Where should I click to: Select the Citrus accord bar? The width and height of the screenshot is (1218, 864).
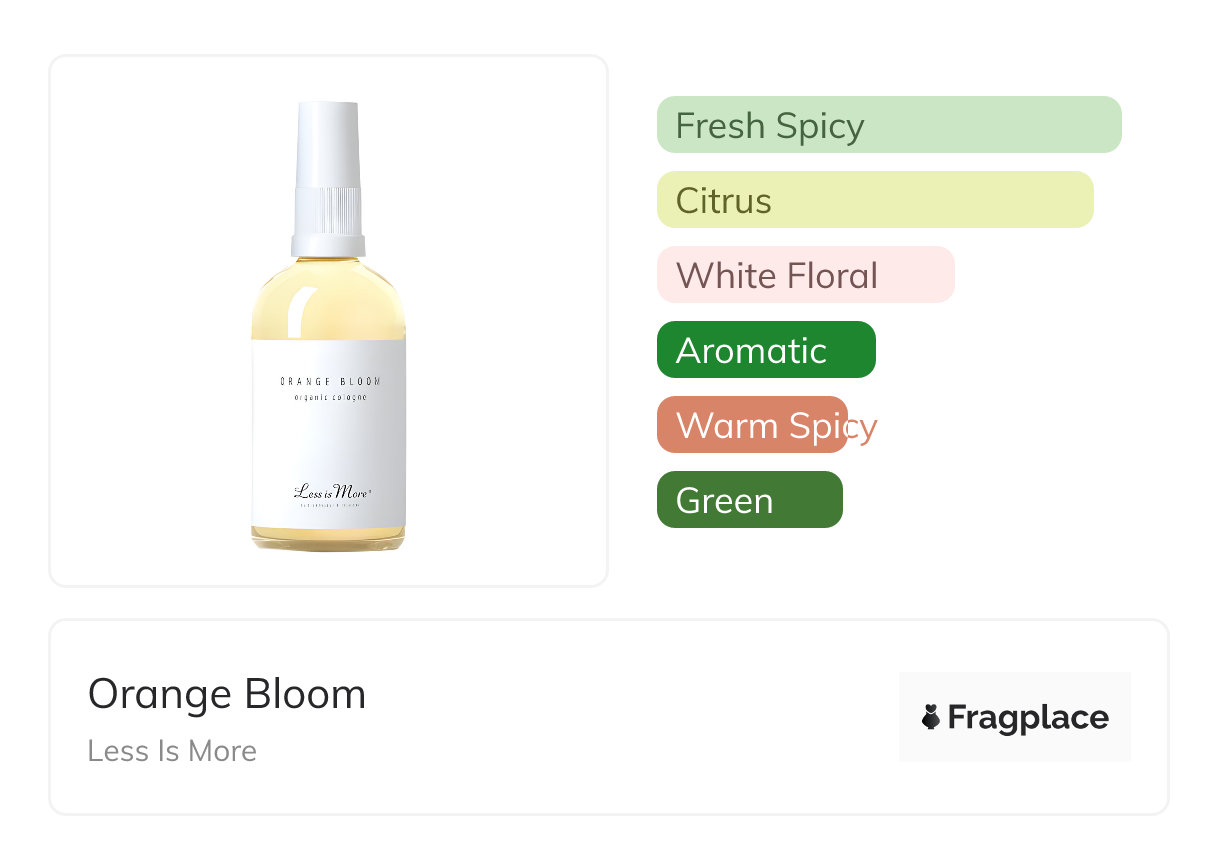(x=874, y=200)
